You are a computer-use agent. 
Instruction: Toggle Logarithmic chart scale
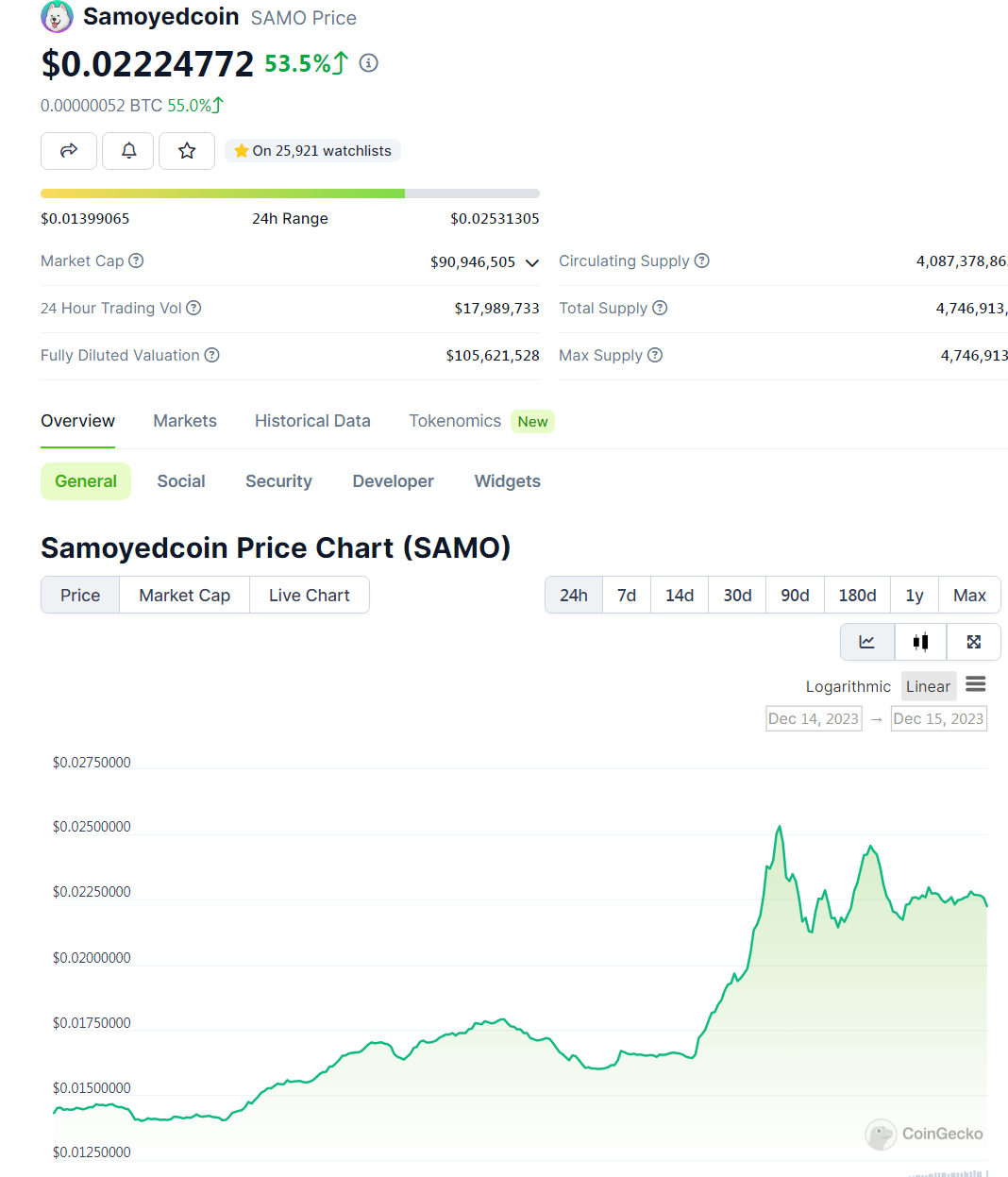click(x=848, y=686)
